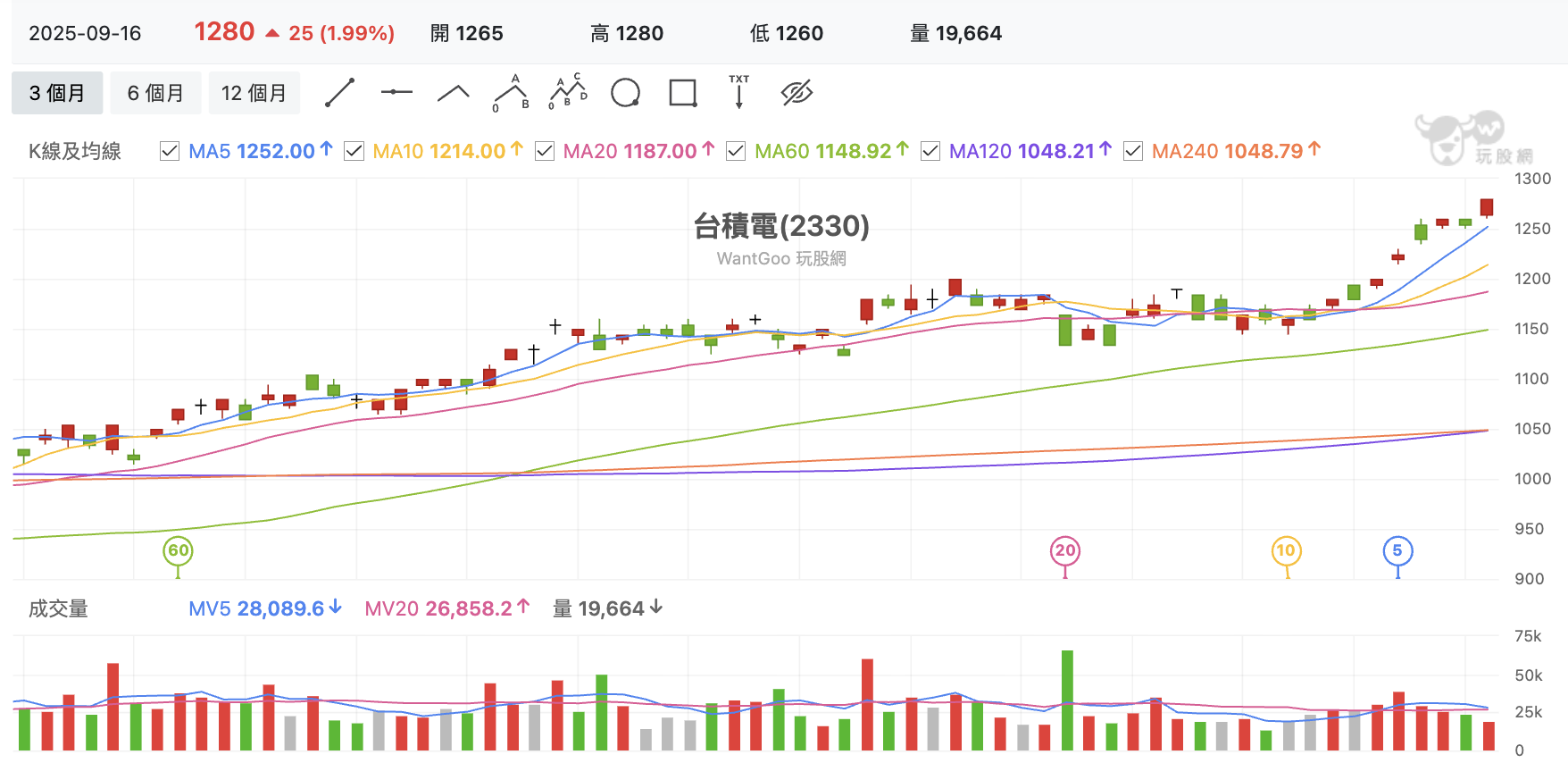Select the rectangle drawing tool
The height and width of the screenshot is (763, 1568).
pos(683,93)
